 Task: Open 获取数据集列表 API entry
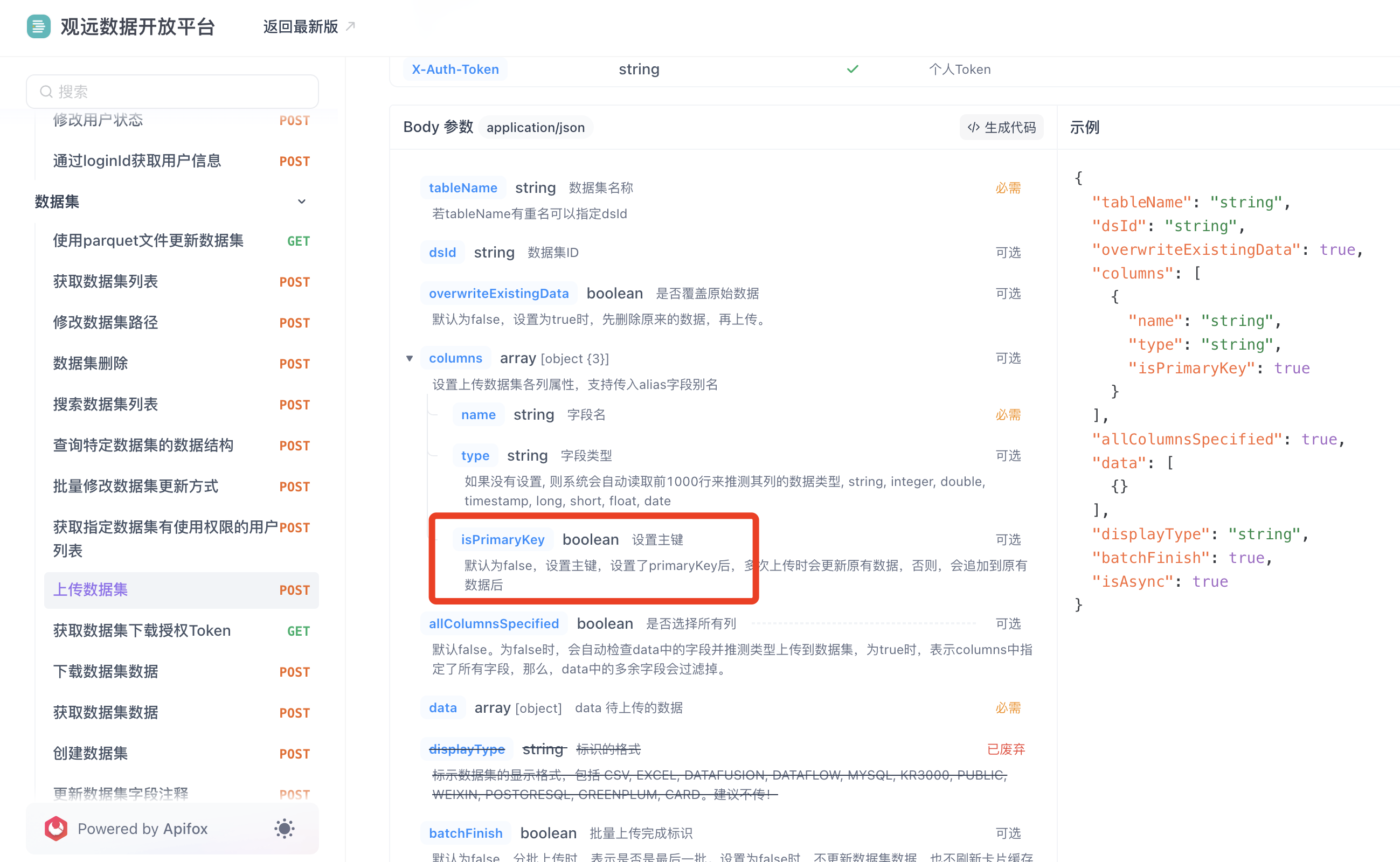tap(182, 282)
